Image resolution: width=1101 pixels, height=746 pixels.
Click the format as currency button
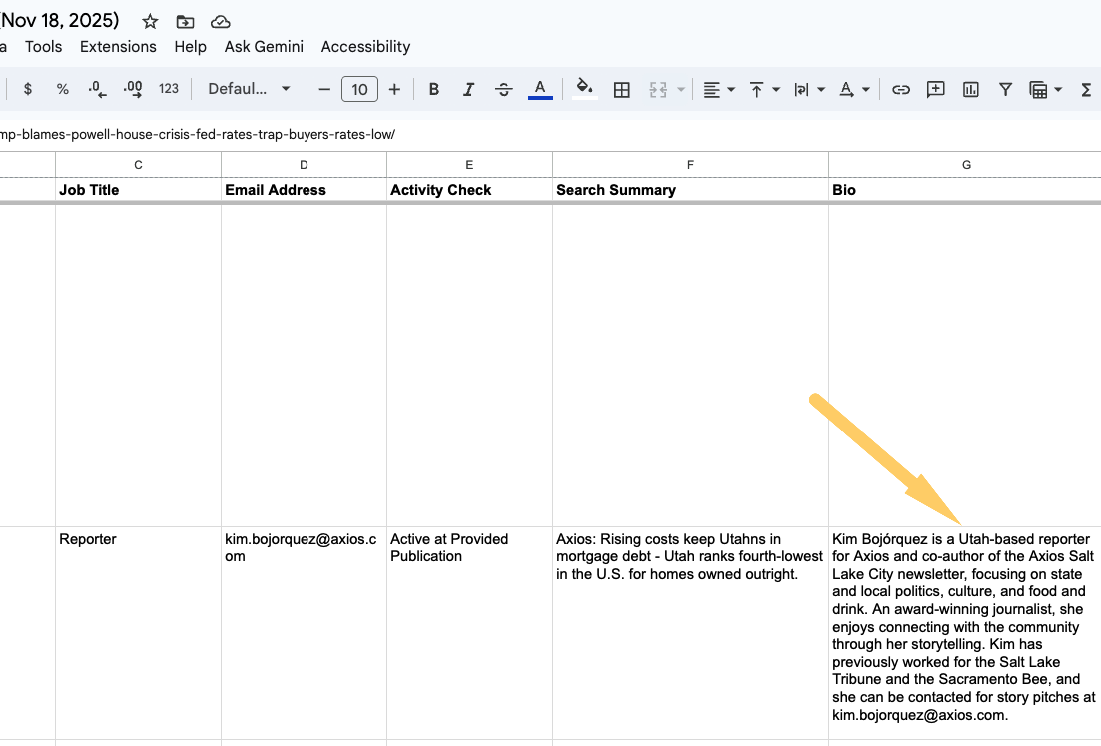click(x=28, y=89)
